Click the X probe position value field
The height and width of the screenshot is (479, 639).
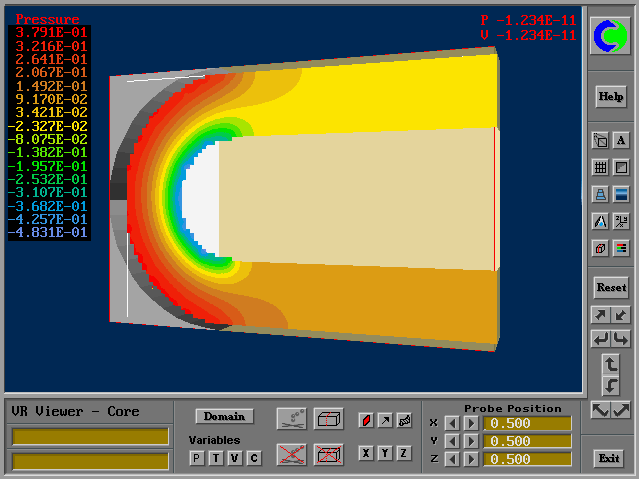coord(527,423)
